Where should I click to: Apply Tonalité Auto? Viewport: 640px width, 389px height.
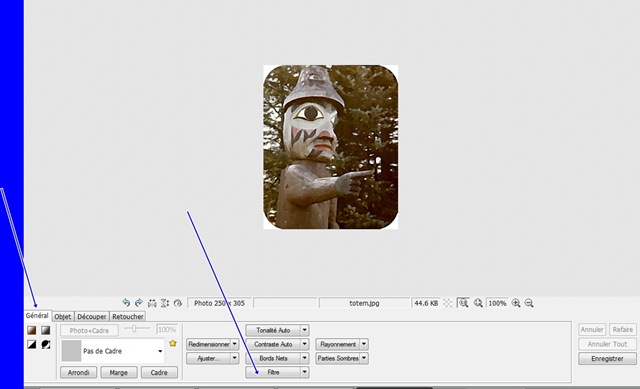(x=273, y=330)
